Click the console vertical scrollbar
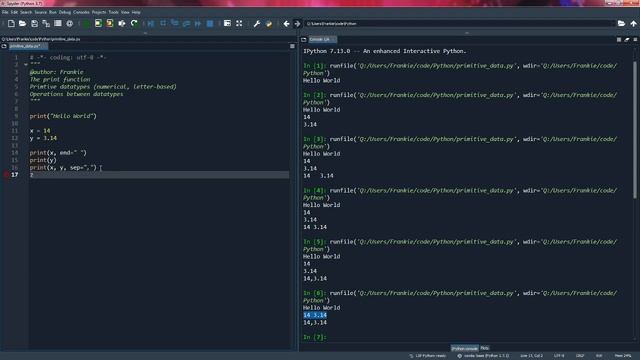The image size is (640, 360). tap(635, 130)
